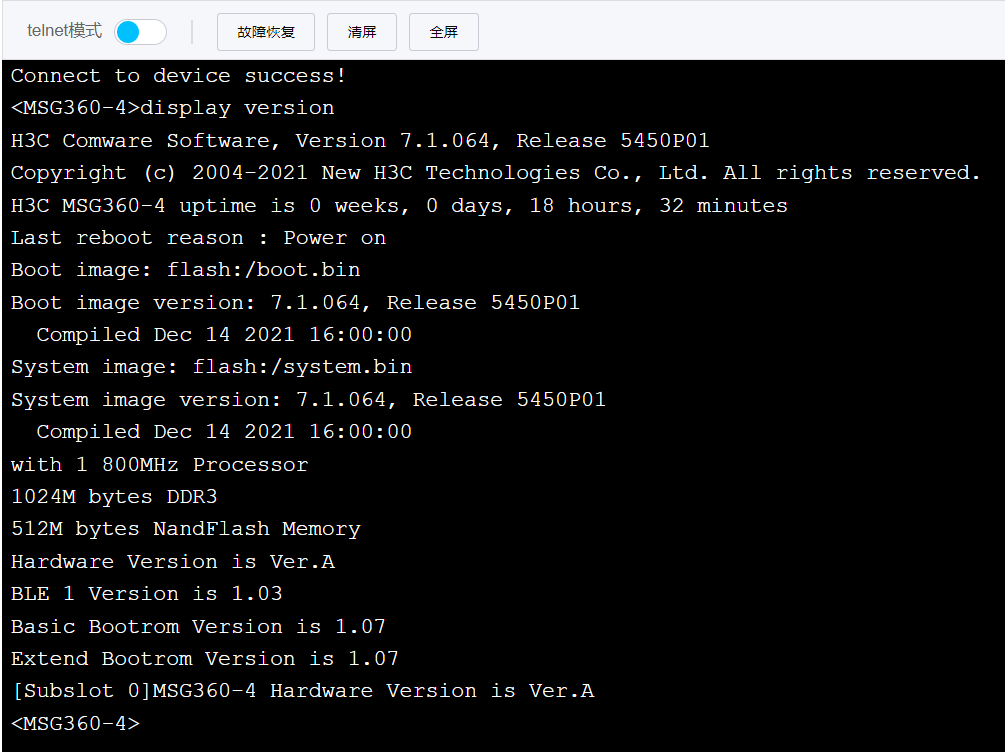Click the final <MSG360-4> command prompt
1005x752 pixels.
[x=76, y=723]
